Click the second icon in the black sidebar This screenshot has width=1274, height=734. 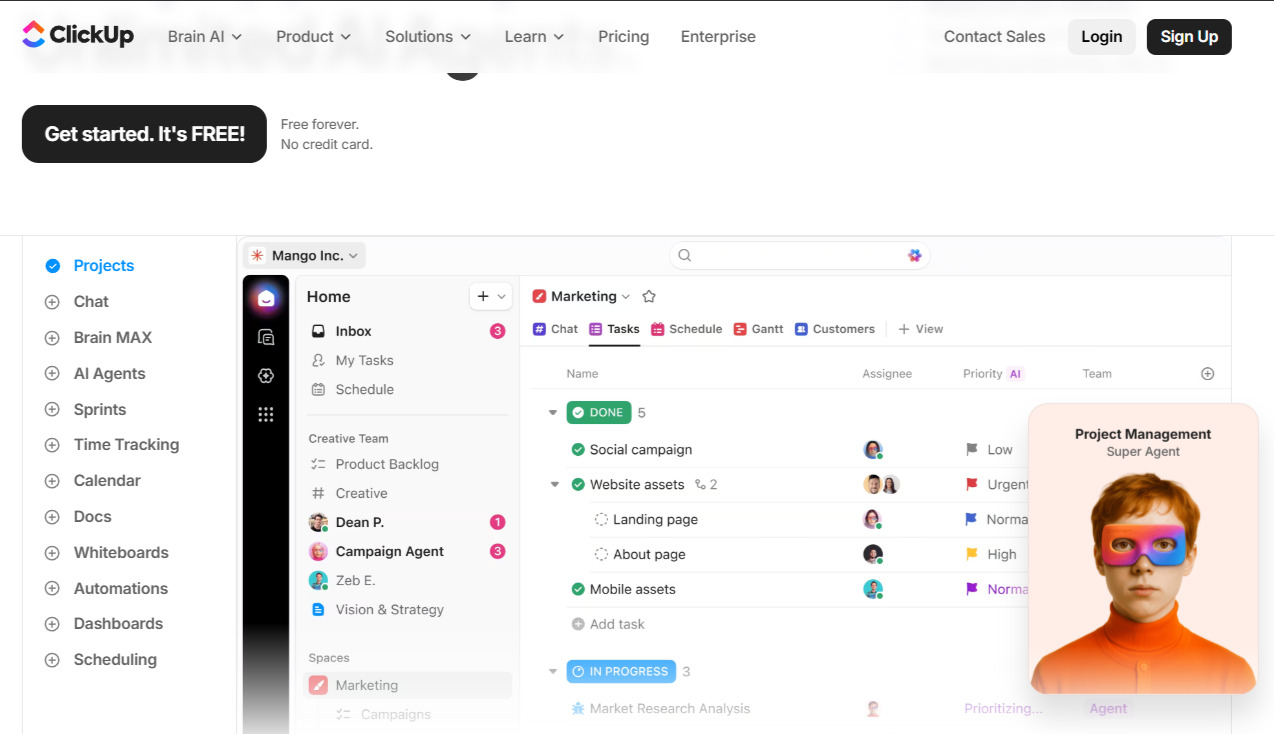(x=266, y=338)
